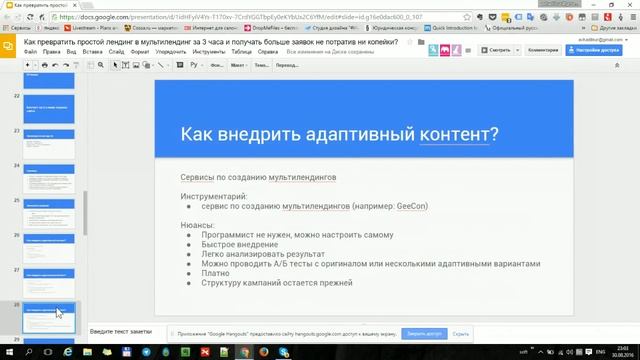Click the insert image icon

tap(136, 65)
